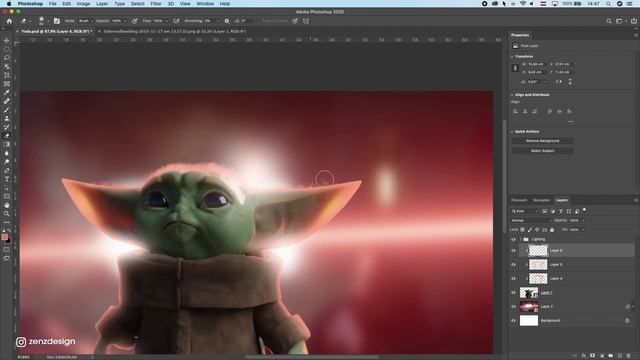640x360 pixels.
Task: Collapse the Align and Distribute section
Action: pyautogui.click(x=512, y=95)
